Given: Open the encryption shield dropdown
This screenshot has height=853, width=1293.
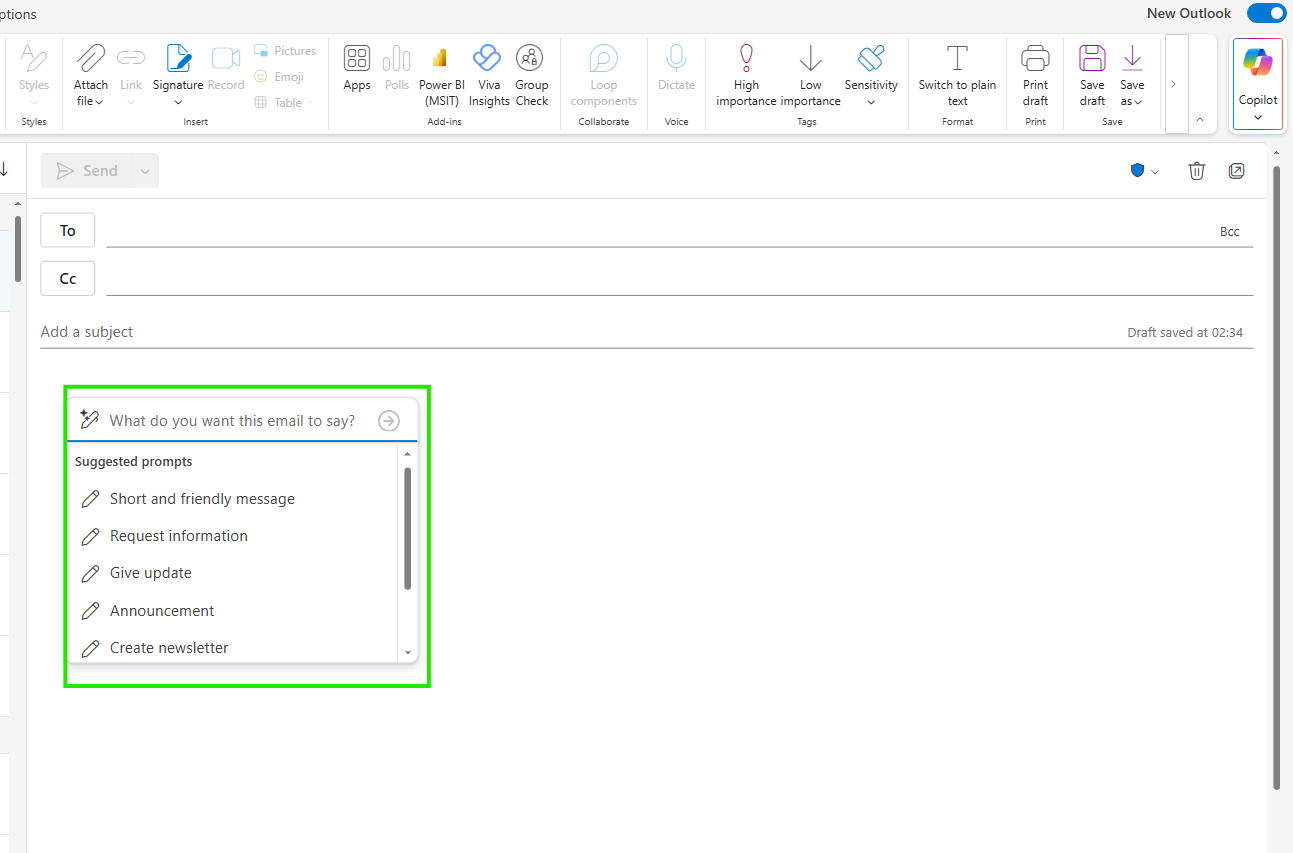Looking at the screenshot, I should (1144, 170).
